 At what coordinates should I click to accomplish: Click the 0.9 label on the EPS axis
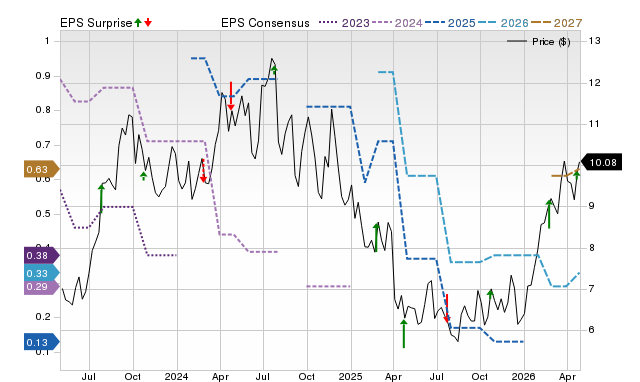pos(43,76)
